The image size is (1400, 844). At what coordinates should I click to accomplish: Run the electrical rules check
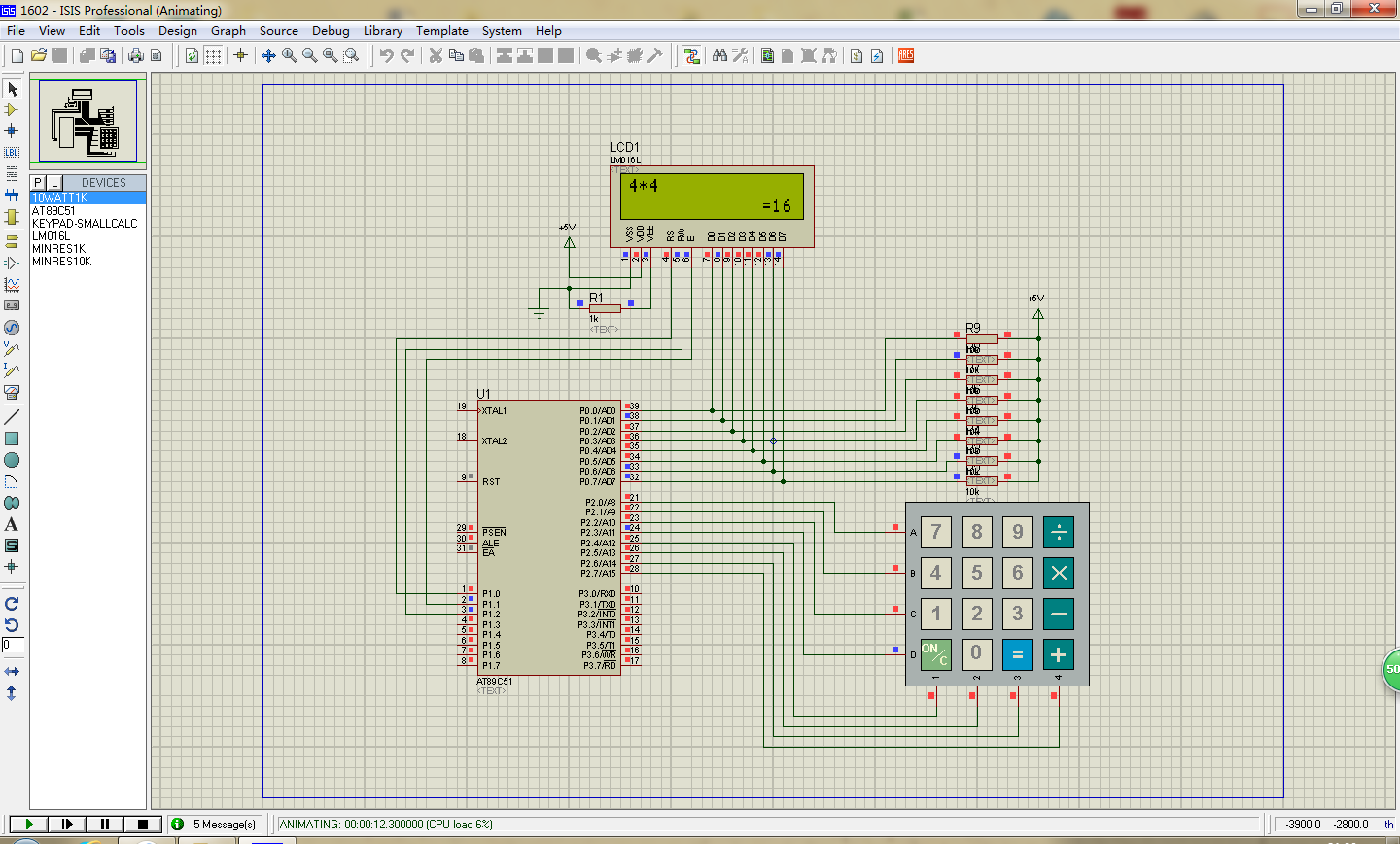(877, 55)
